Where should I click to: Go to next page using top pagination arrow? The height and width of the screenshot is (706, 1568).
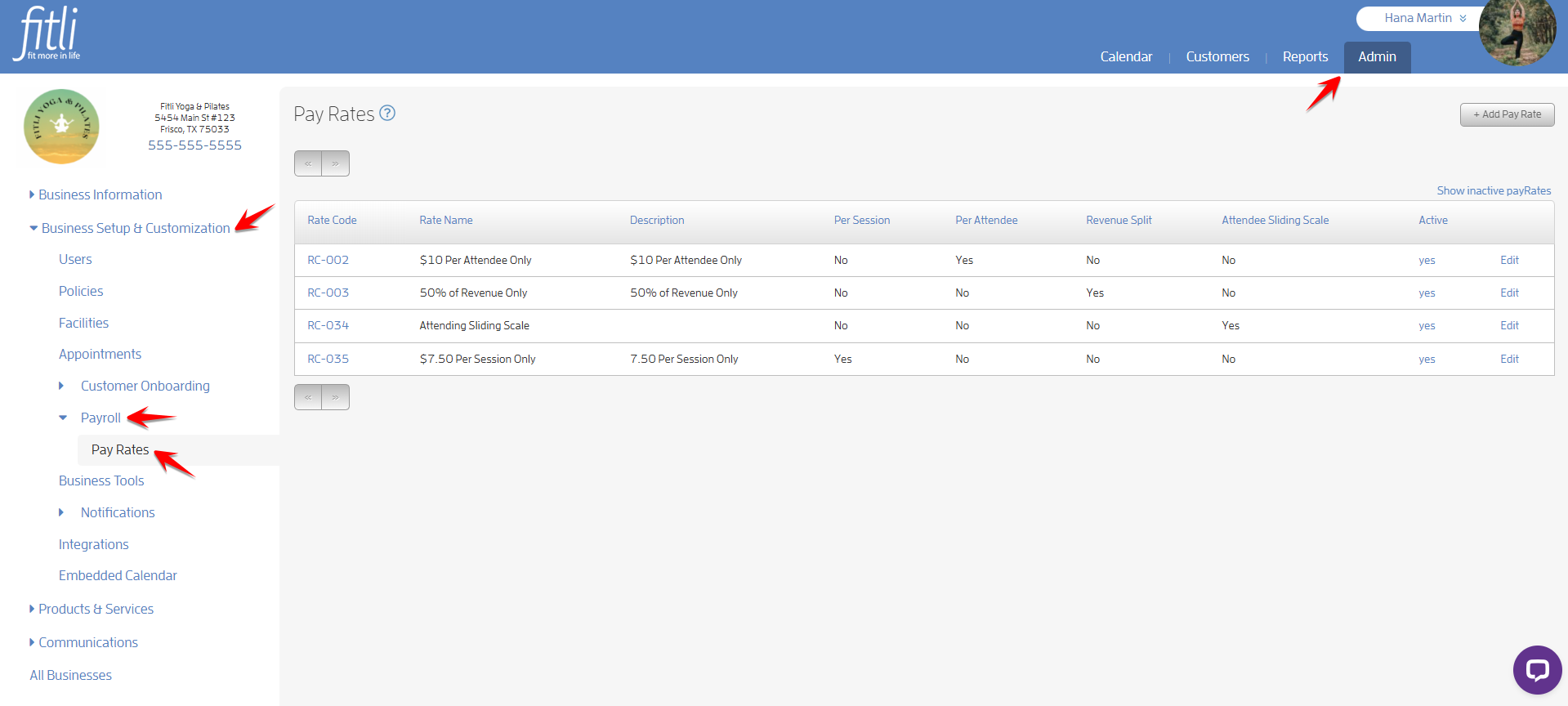click(336, 163)
